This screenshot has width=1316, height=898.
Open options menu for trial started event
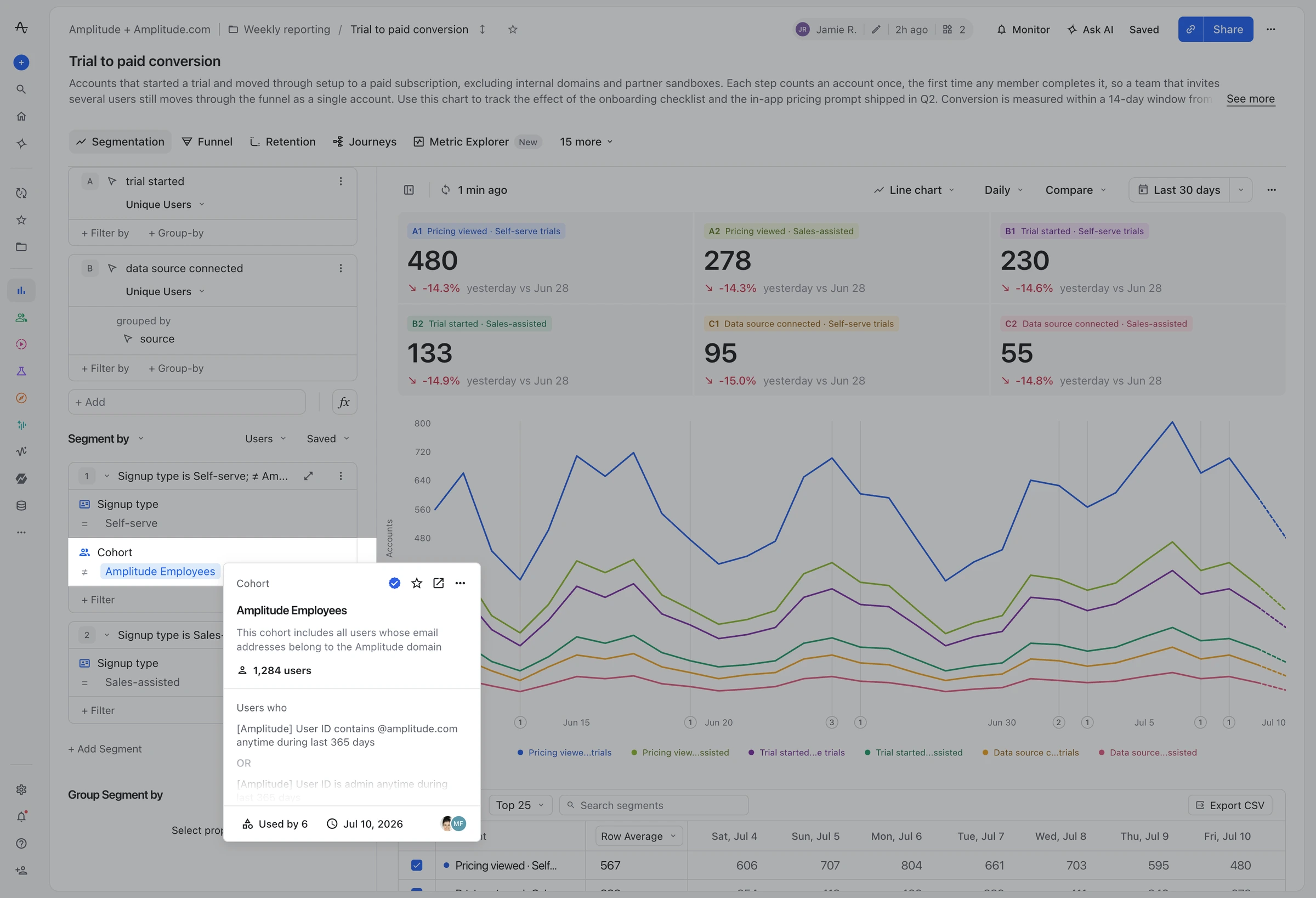point(341,181)
